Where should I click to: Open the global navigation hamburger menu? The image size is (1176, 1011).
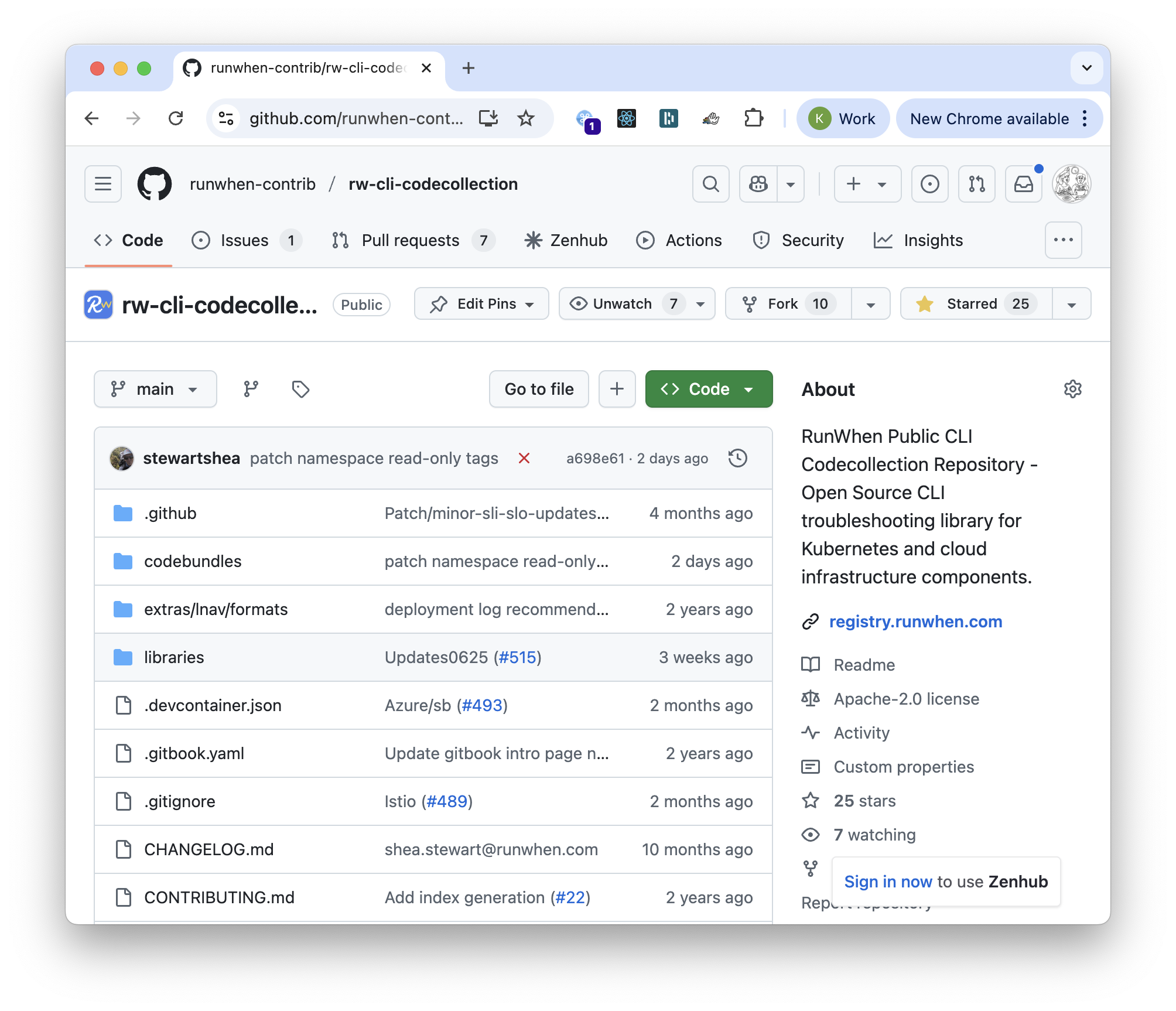tap(103, 184)
